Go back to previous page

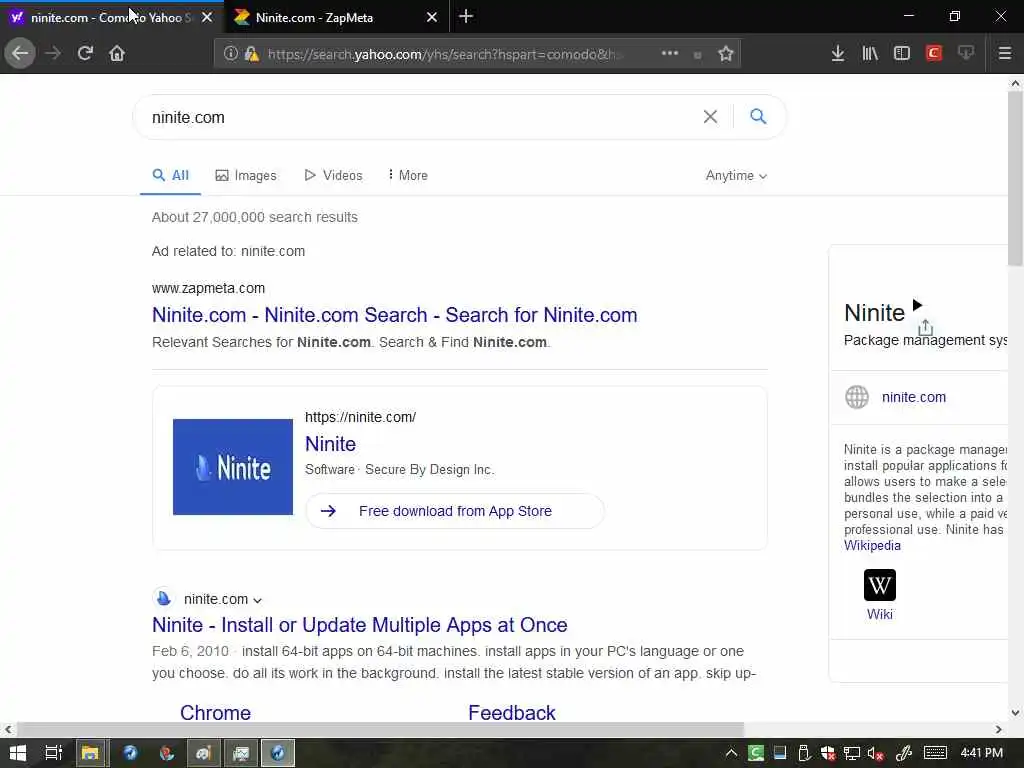[20, 54]
